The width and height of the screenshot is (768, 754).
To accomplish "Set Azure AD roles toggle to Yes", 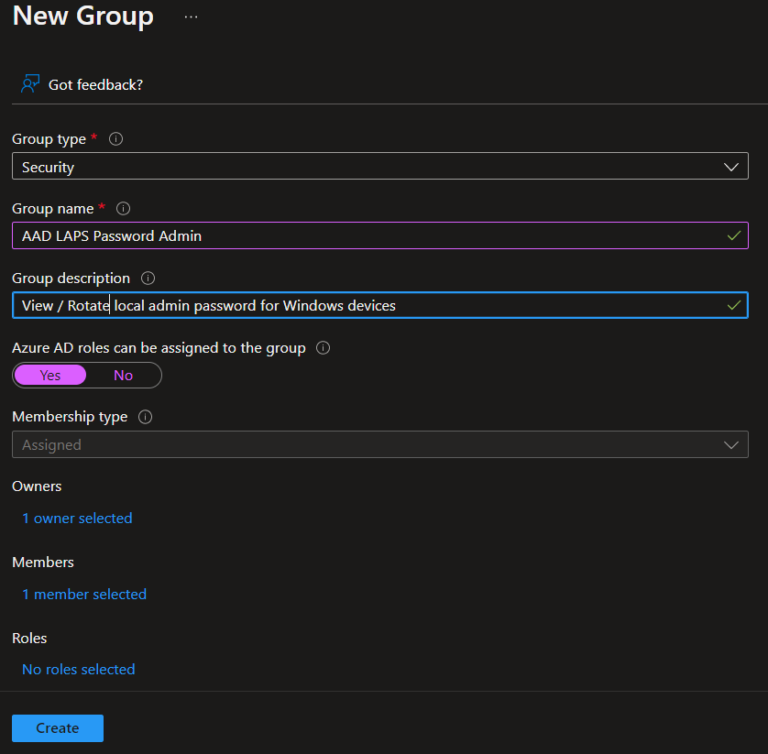I will point(50,375).
